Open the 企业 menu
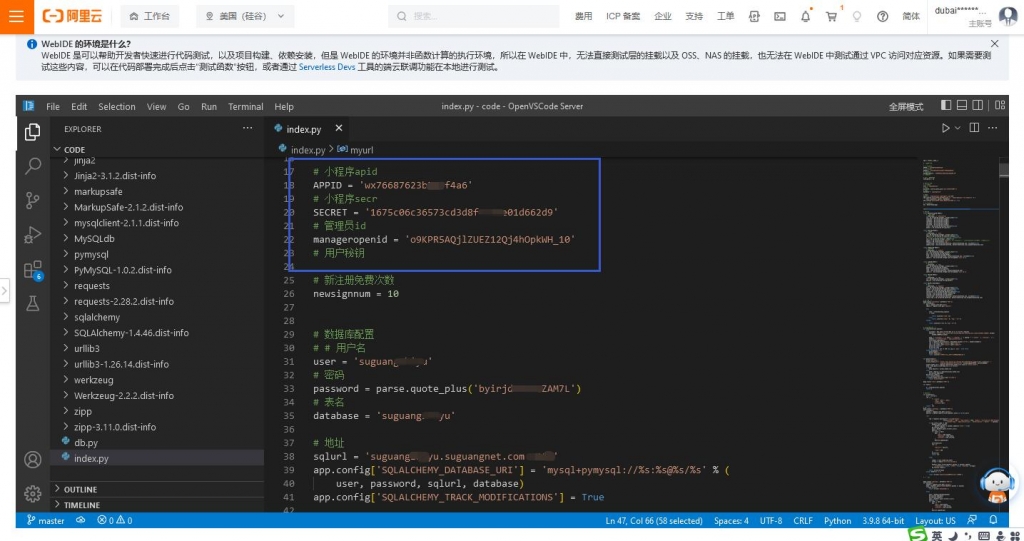Viewport: 1024px width, 541px height. tap(663, 16)
